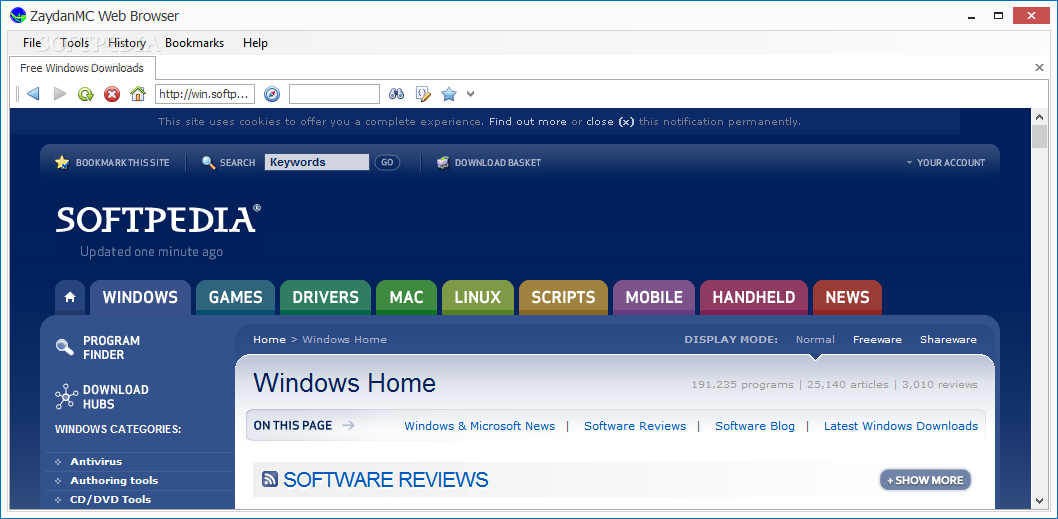Jump to Windows & Microsoft News
Viewport: 1058px width, 519px height.
tap(480, 426)
